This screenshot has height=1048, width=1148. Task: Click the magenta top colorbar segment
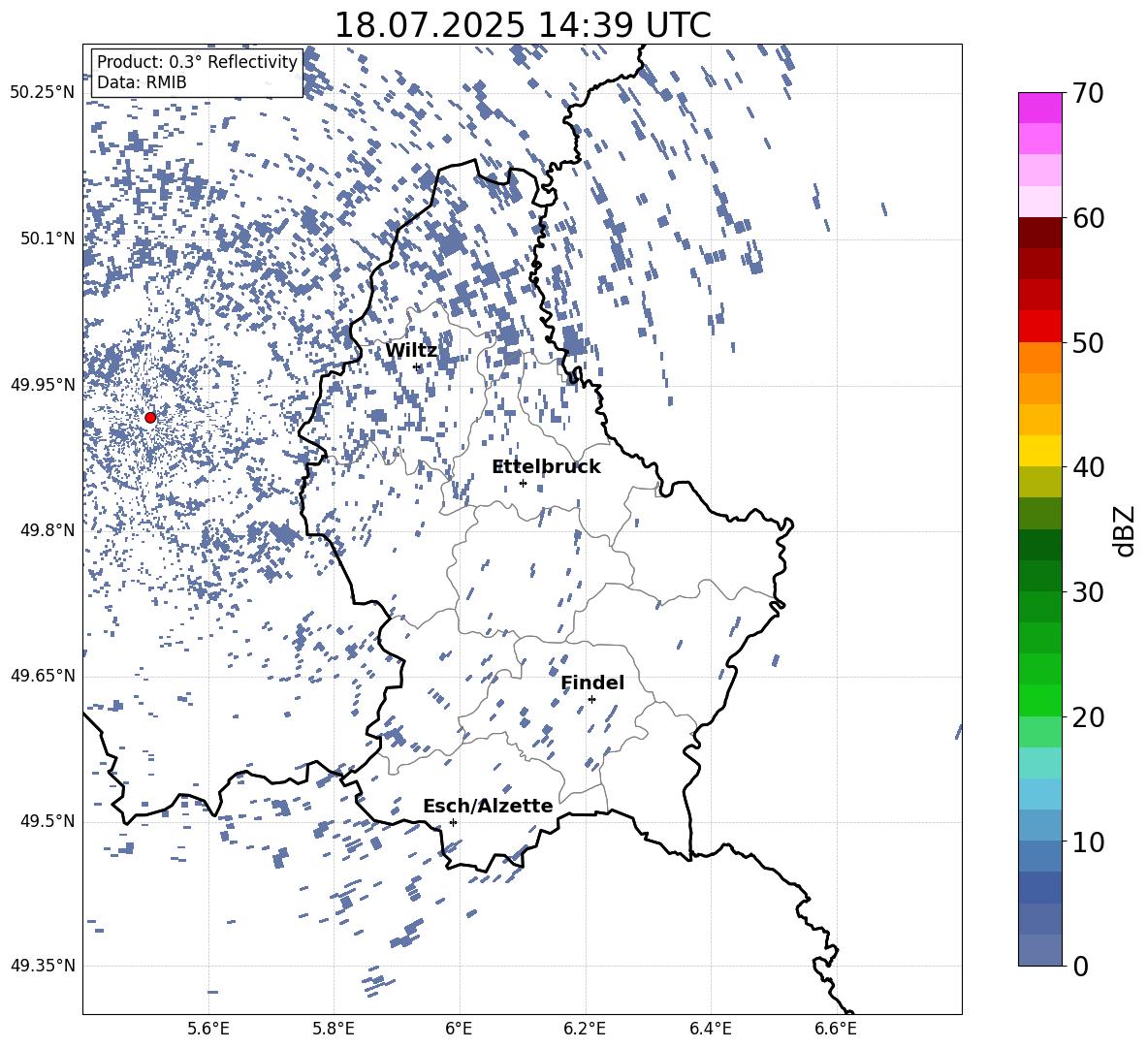(1040, 109)
